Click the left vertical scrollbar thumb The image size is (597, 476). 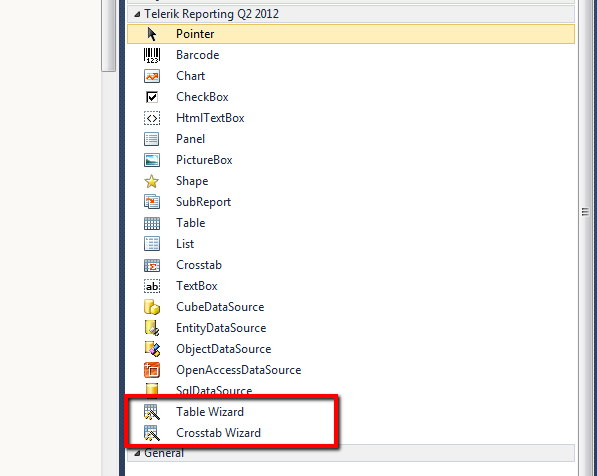coord(109,35)
